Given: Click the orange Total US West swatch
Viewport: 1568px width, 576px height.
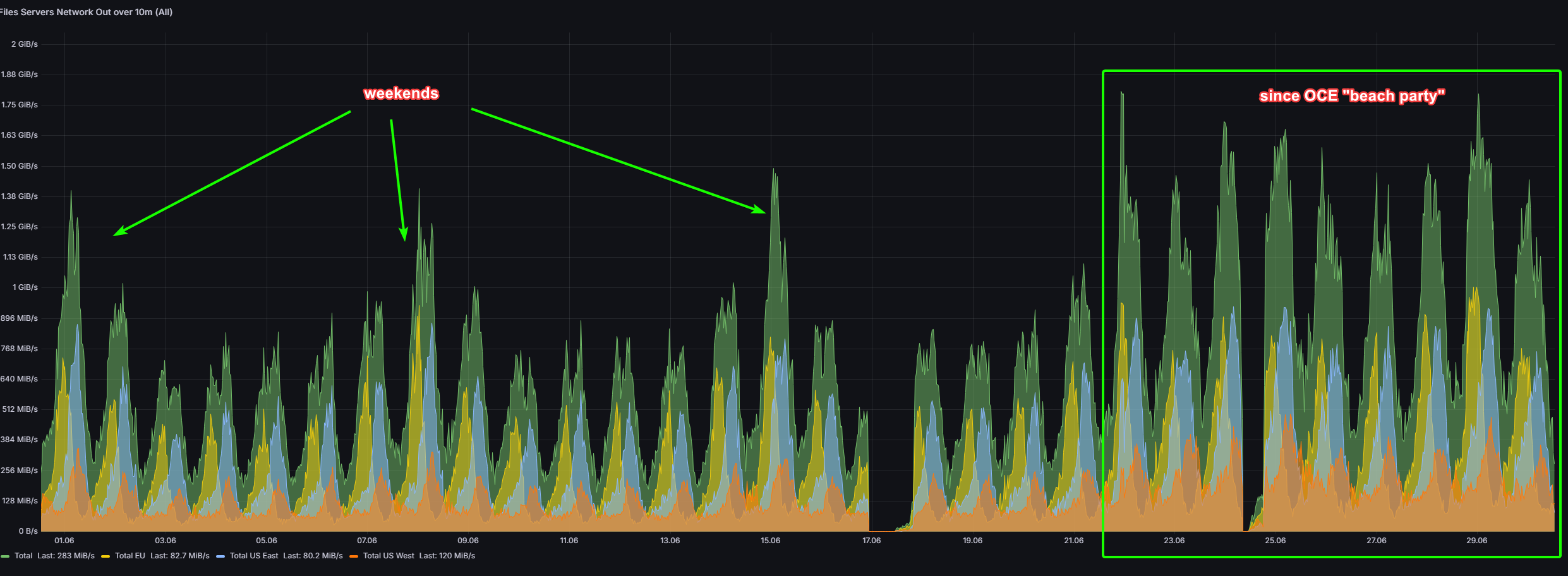Looking at the screenshot, I should point(354,556).
